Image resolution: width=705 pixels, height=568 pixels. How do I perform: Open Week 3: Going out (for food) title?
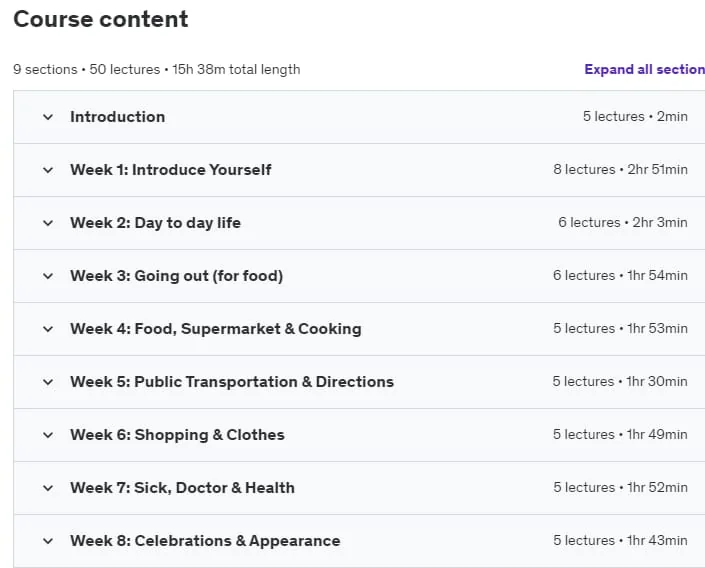[176, 276]
